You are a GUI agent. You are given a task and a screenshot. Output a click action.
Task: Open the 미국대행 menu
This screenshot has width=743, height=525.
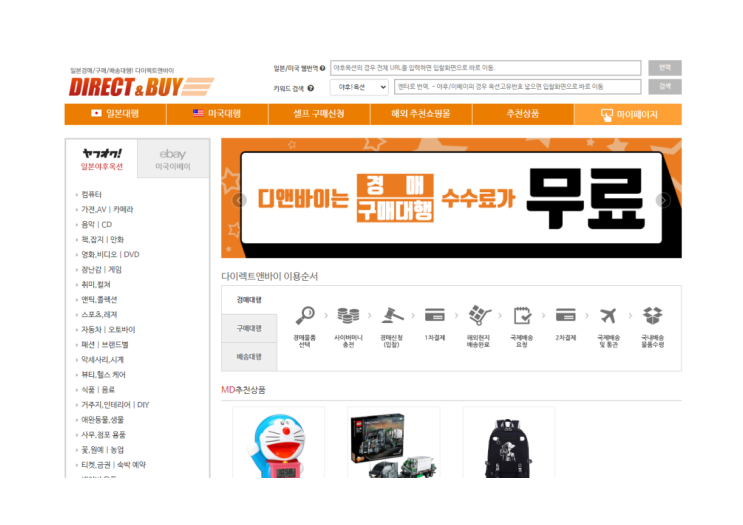[x=217, y=114]
